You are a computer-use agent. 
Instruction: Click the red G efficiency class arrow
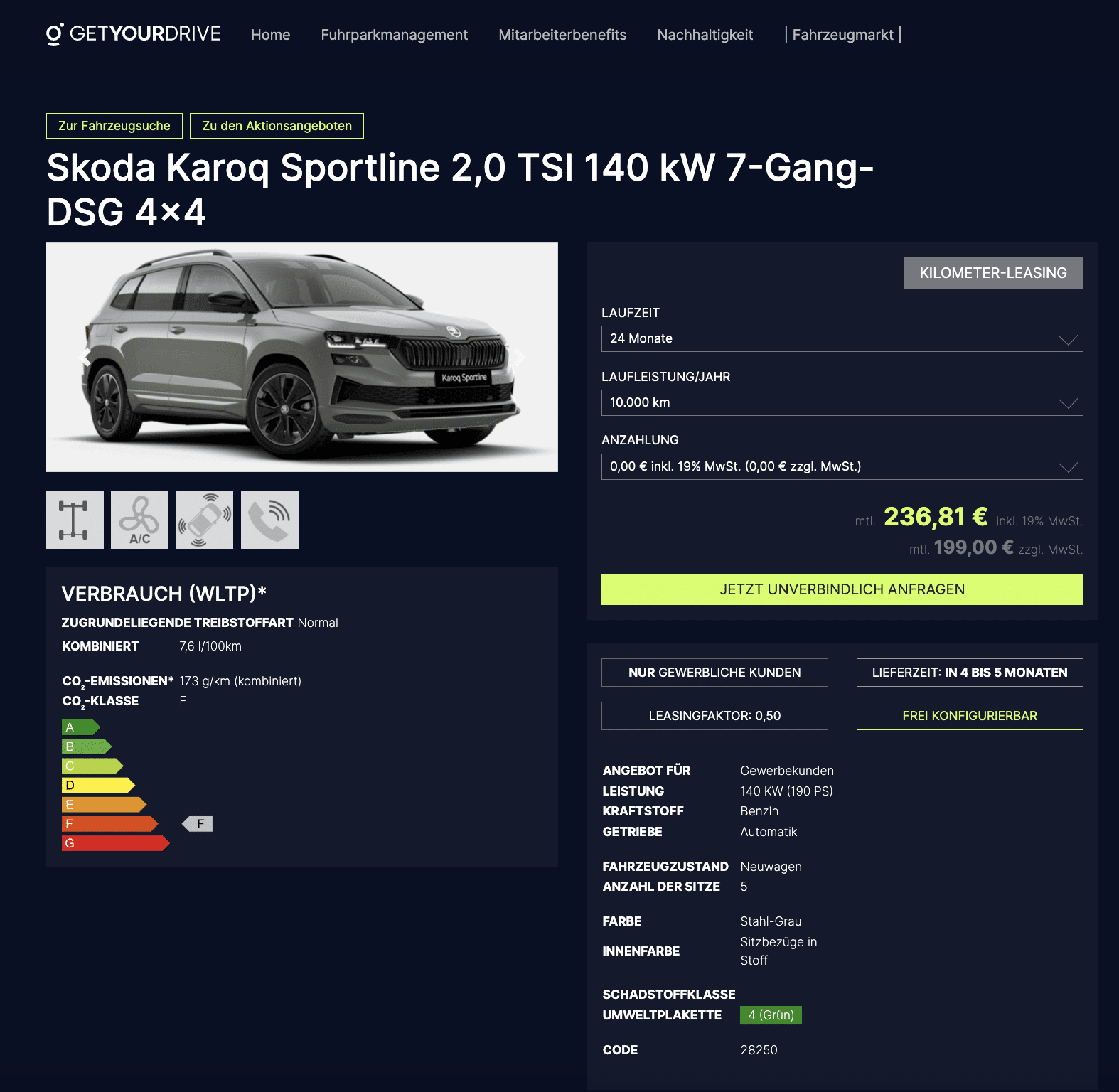[x=115, y=843]
